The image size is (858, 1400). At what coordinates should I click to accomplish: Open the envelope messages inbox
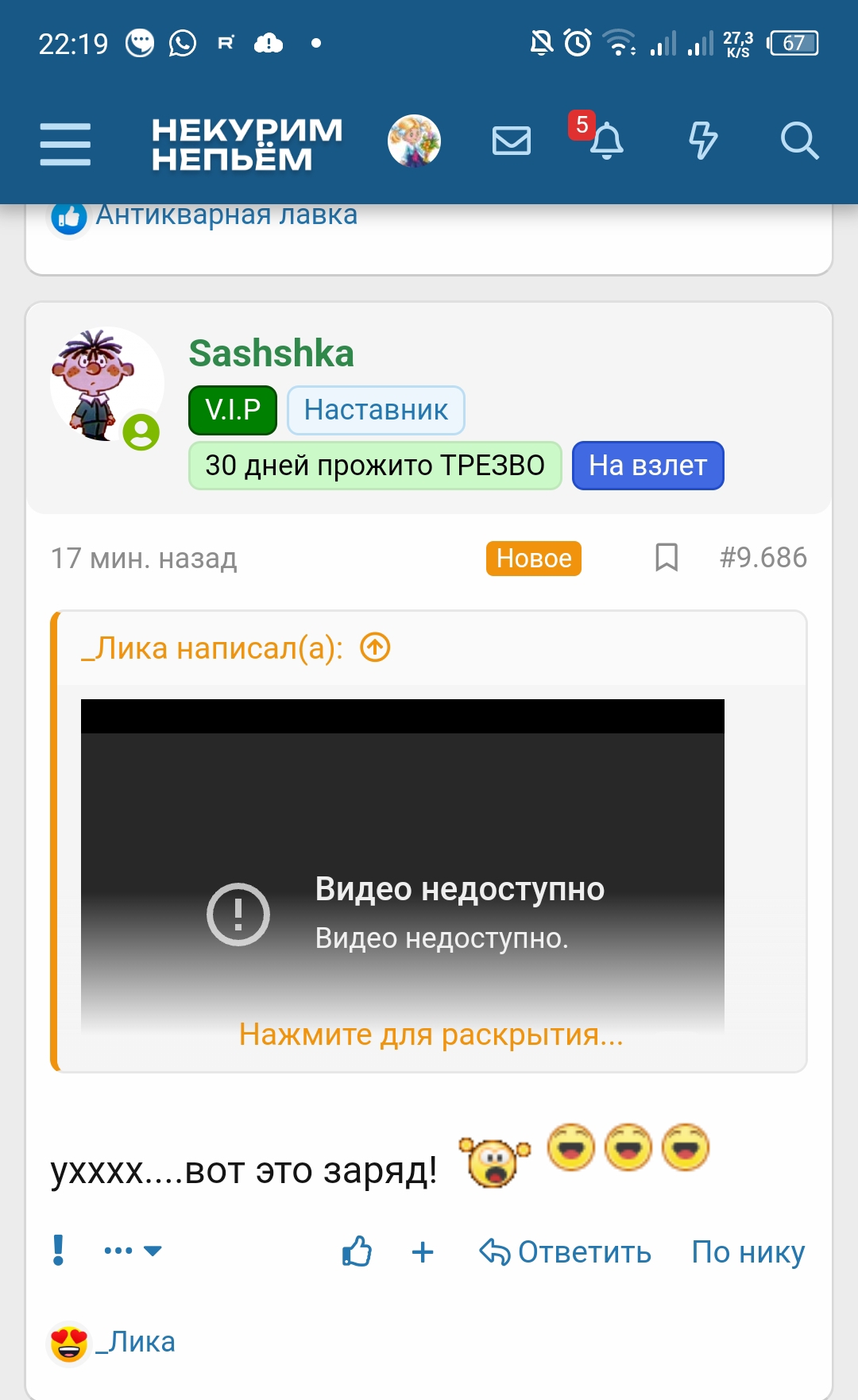pos(512,141)
